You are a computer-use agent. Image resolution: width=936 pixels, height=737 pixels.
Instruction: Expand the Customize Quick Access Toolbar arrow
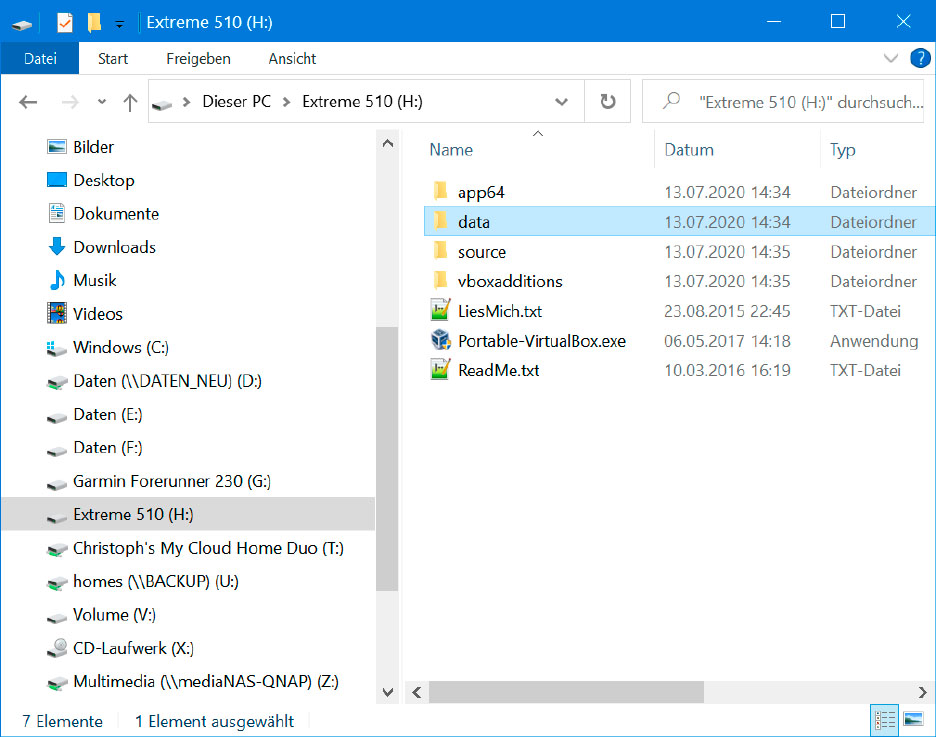(119, 21)
